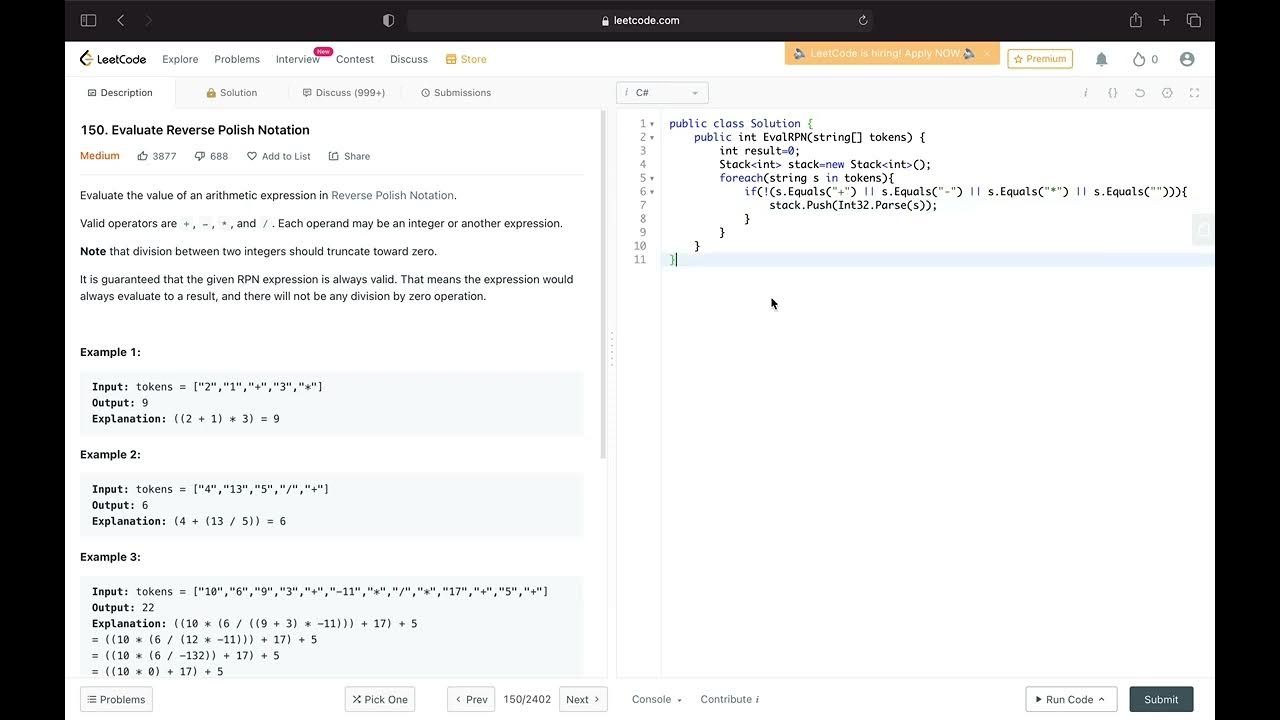This screenshot has width=1280, height=720.
Task: Click the streak flame icon
Action: click(x=1139, y=59)
